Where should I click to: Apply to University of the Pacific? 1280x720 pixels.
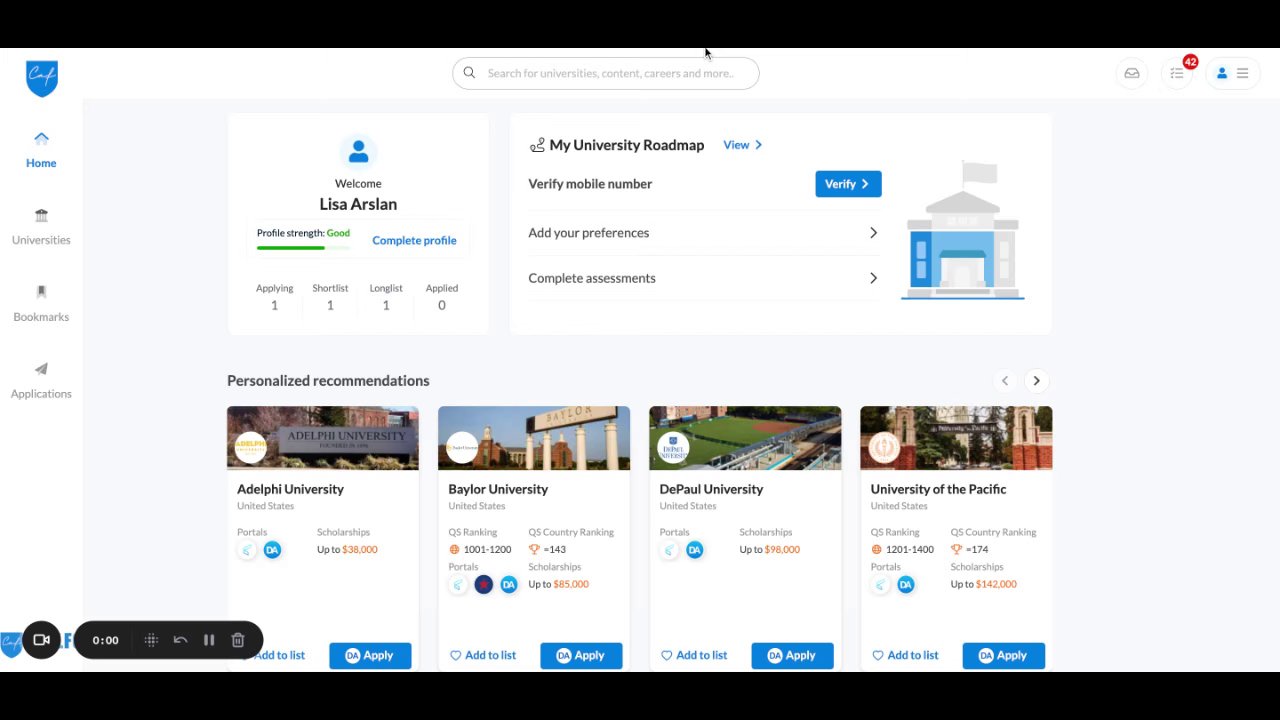pyautogui.click(x=1003, y=655)
